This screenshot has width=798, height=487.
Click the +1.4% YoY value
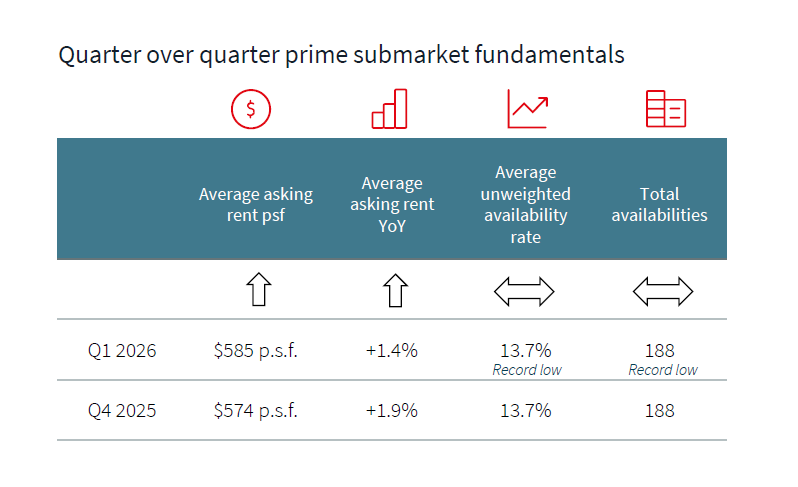click(392, 351)
